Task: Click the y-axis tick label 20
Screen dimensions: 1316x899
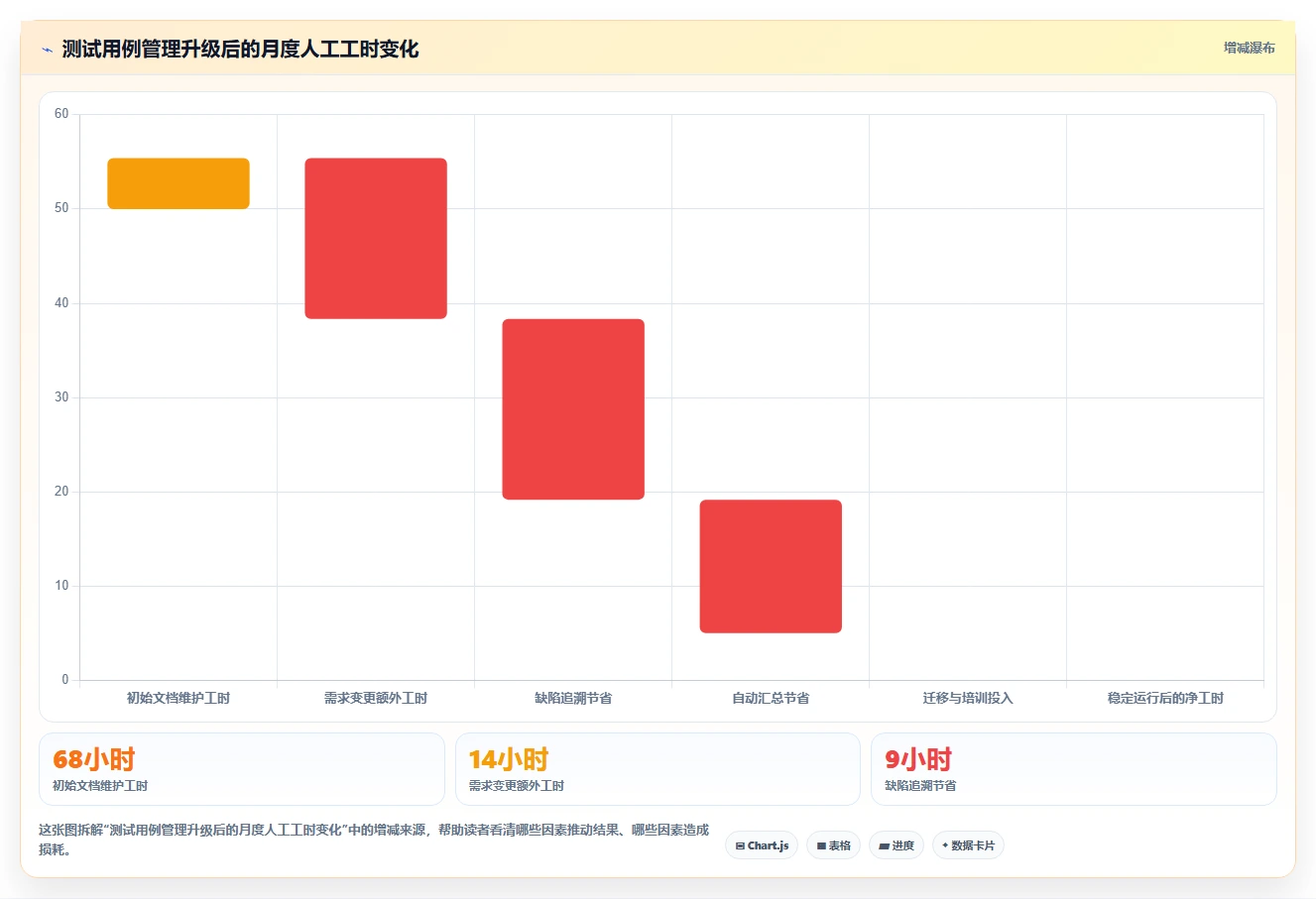Action: click(61, 492)
